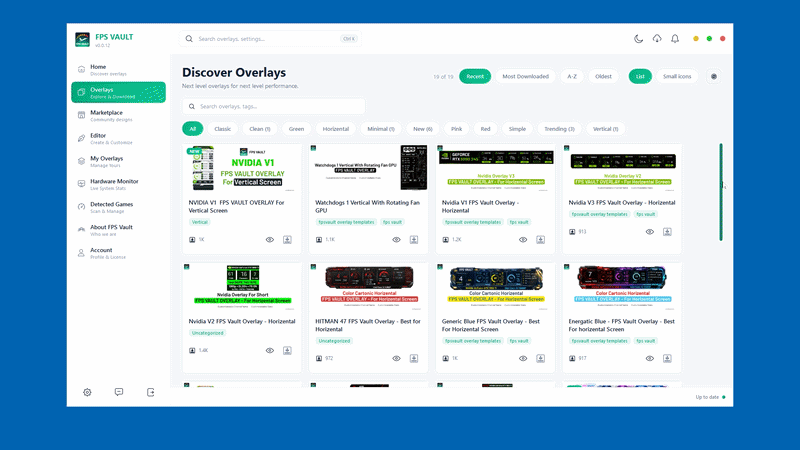Download the Watchdogs 1 Vertical overlay

click(414, 240)
